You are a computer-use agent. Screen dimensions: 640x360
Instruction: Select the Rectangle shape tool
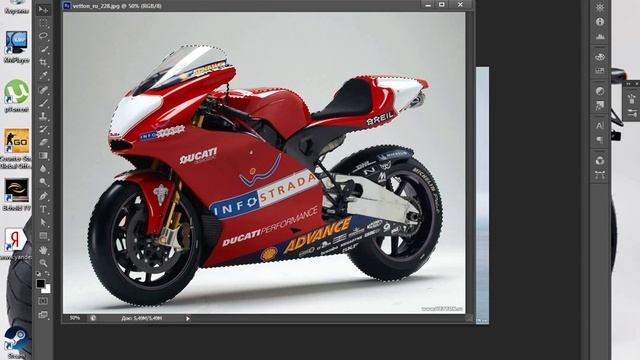[x=43, y=236]
